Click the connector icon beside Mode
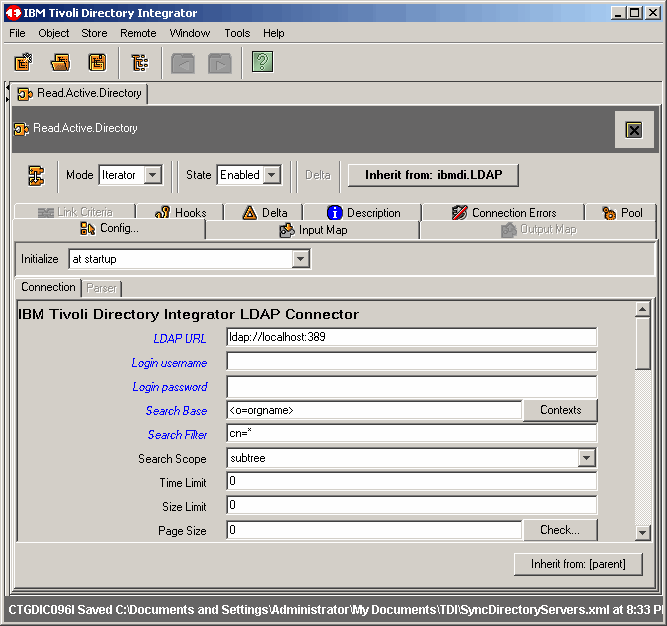The height and width of the screenshot is (626, 667). point(36,175)
